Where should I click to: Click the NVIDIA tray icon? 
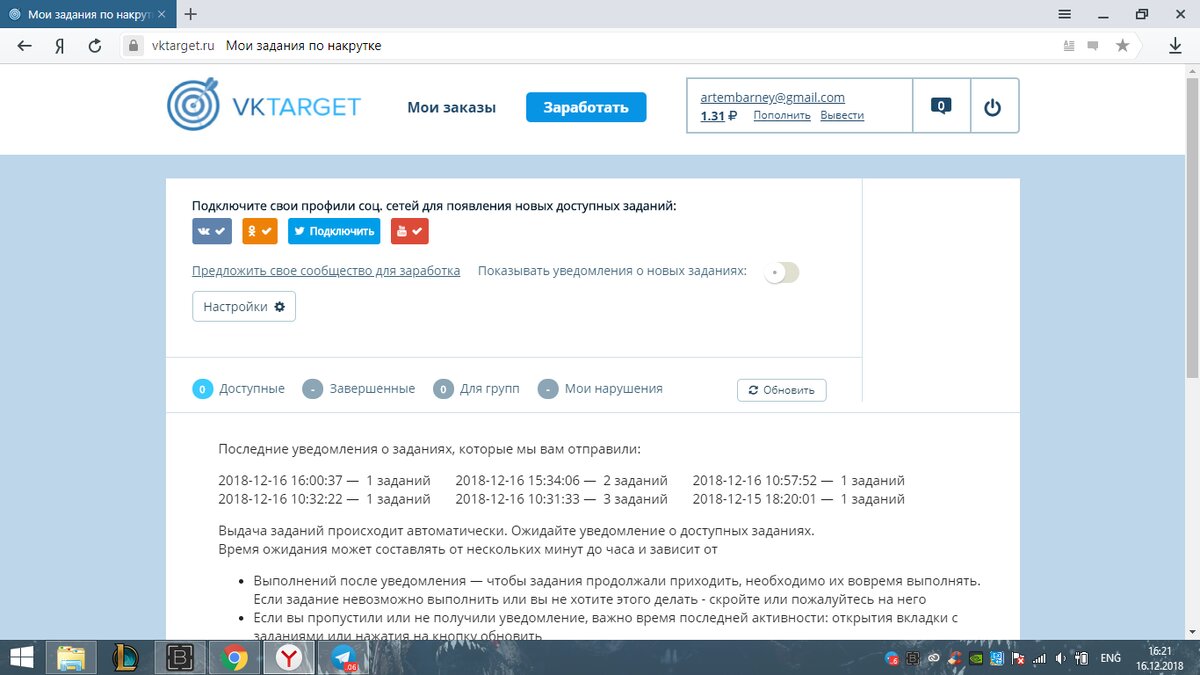click(x=975, y=658)
